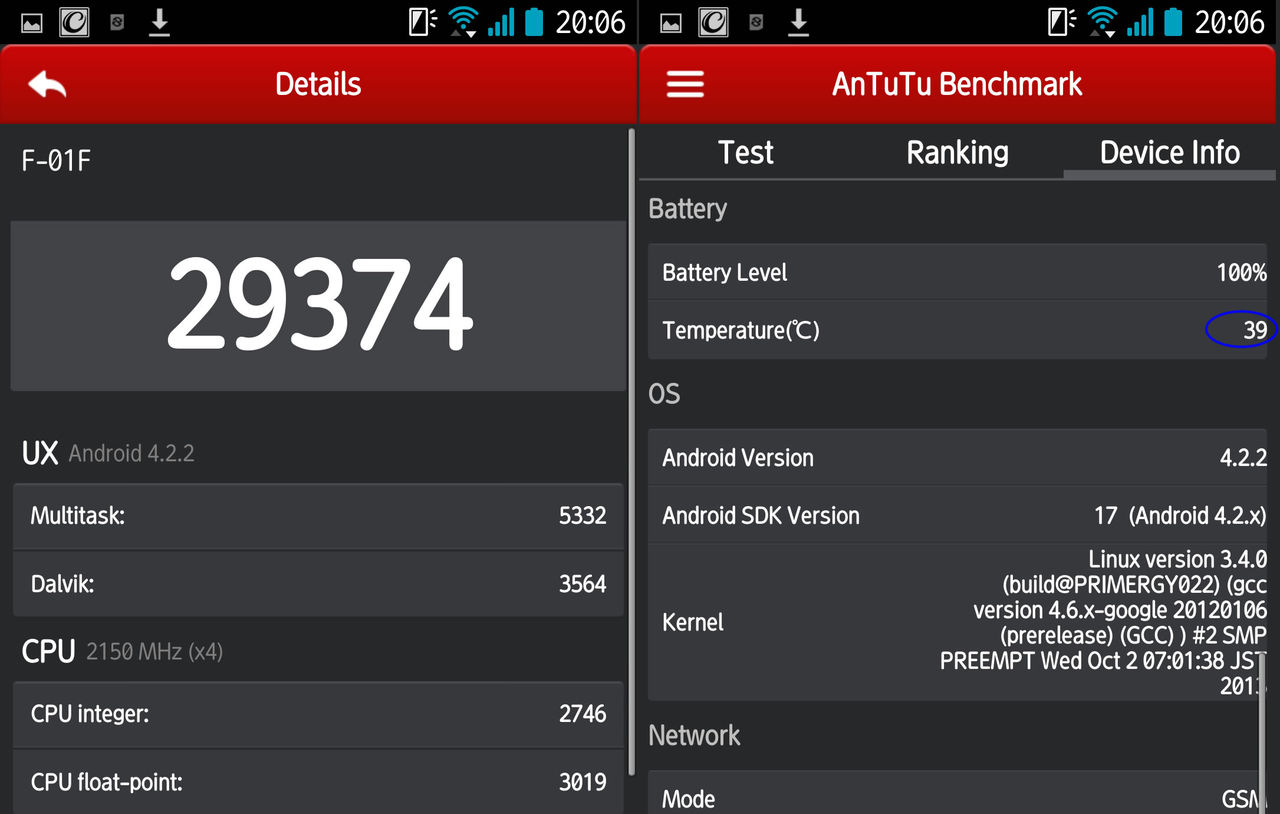Tap the C app notification icon on AnTuTu Benchmark screen
Screen dimensions: 1280x814
point(714,22)
